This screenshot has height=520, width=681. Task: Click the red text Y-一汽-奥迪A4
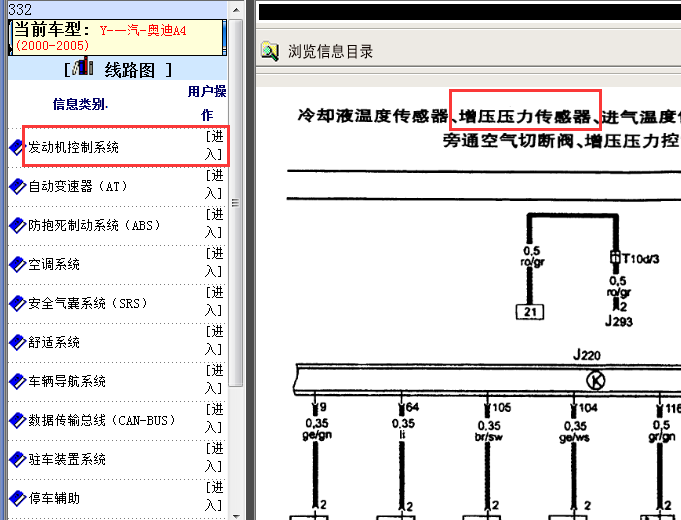point(143,30)
